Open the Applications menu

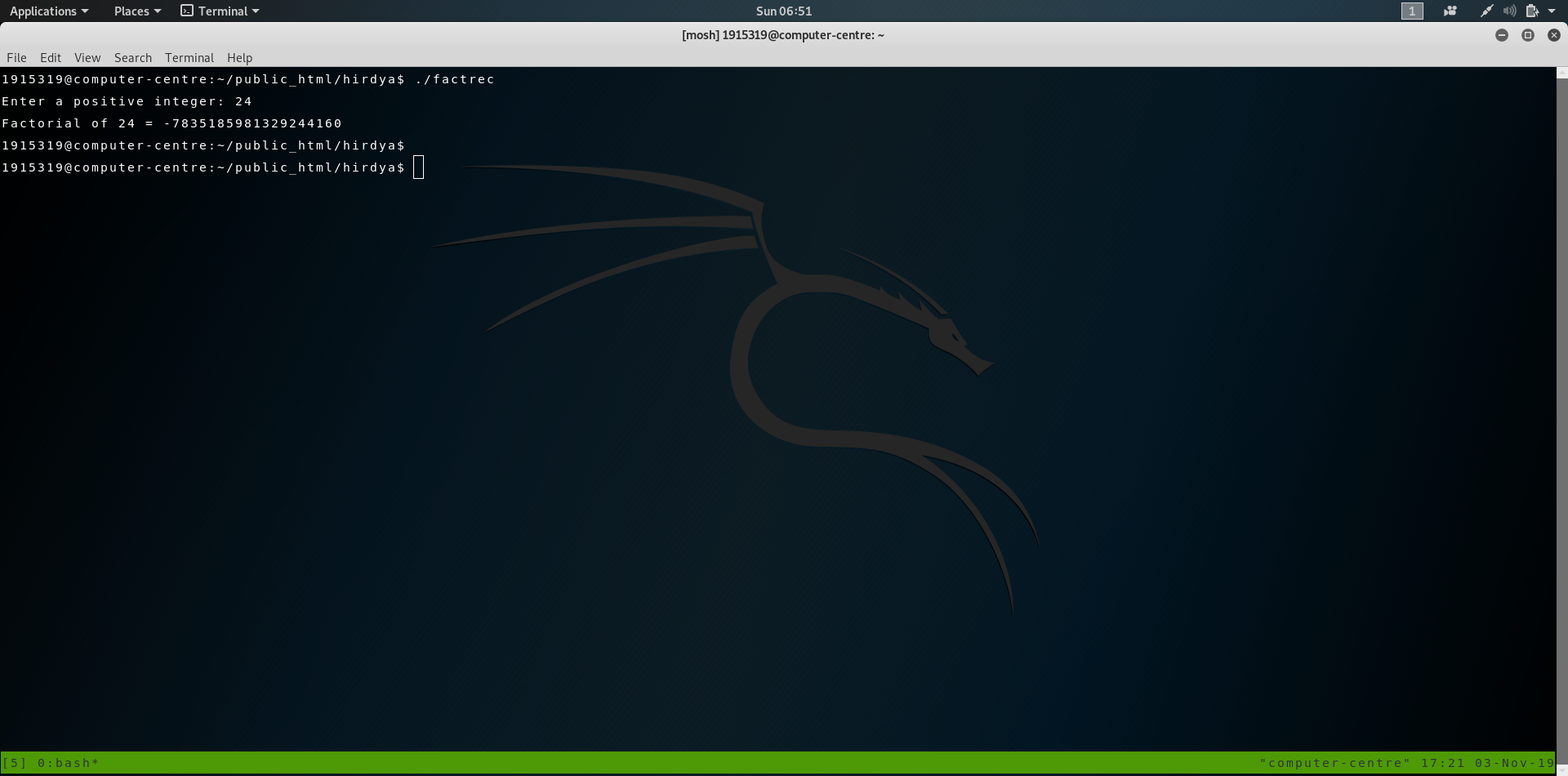(48, 11)
